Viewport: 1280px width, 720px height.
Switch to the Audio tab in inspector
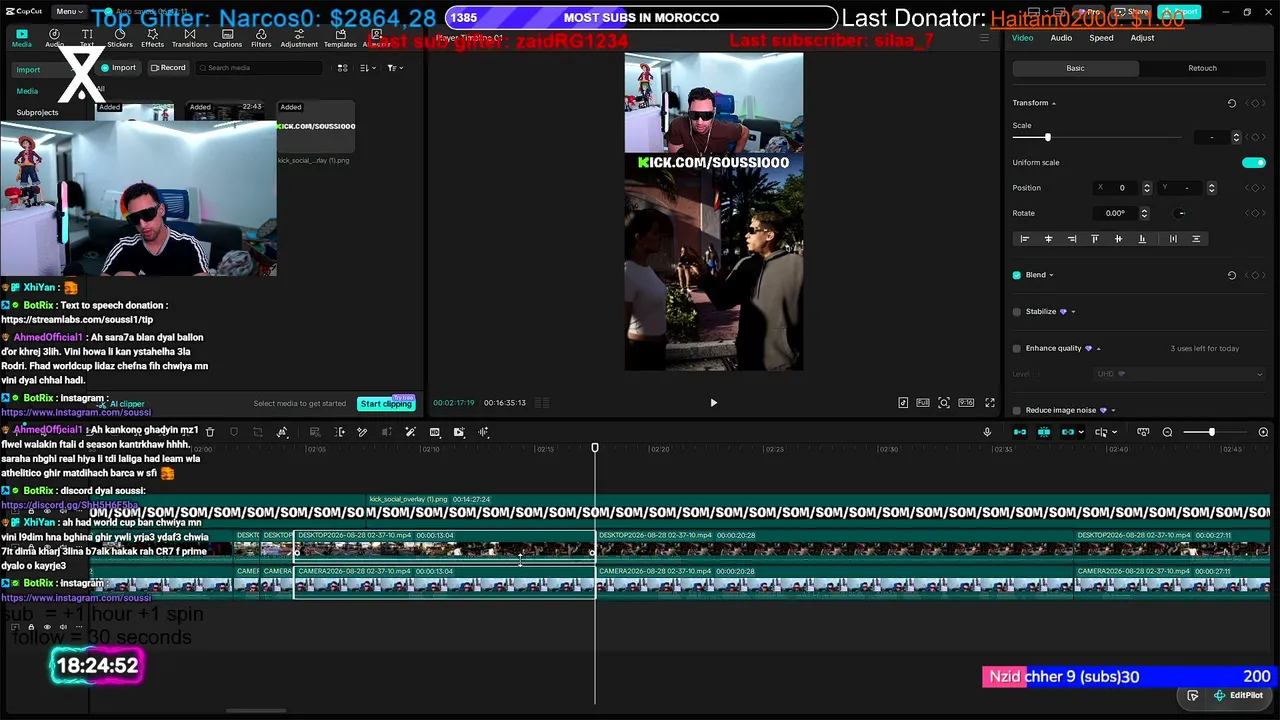coord(1061,38)
